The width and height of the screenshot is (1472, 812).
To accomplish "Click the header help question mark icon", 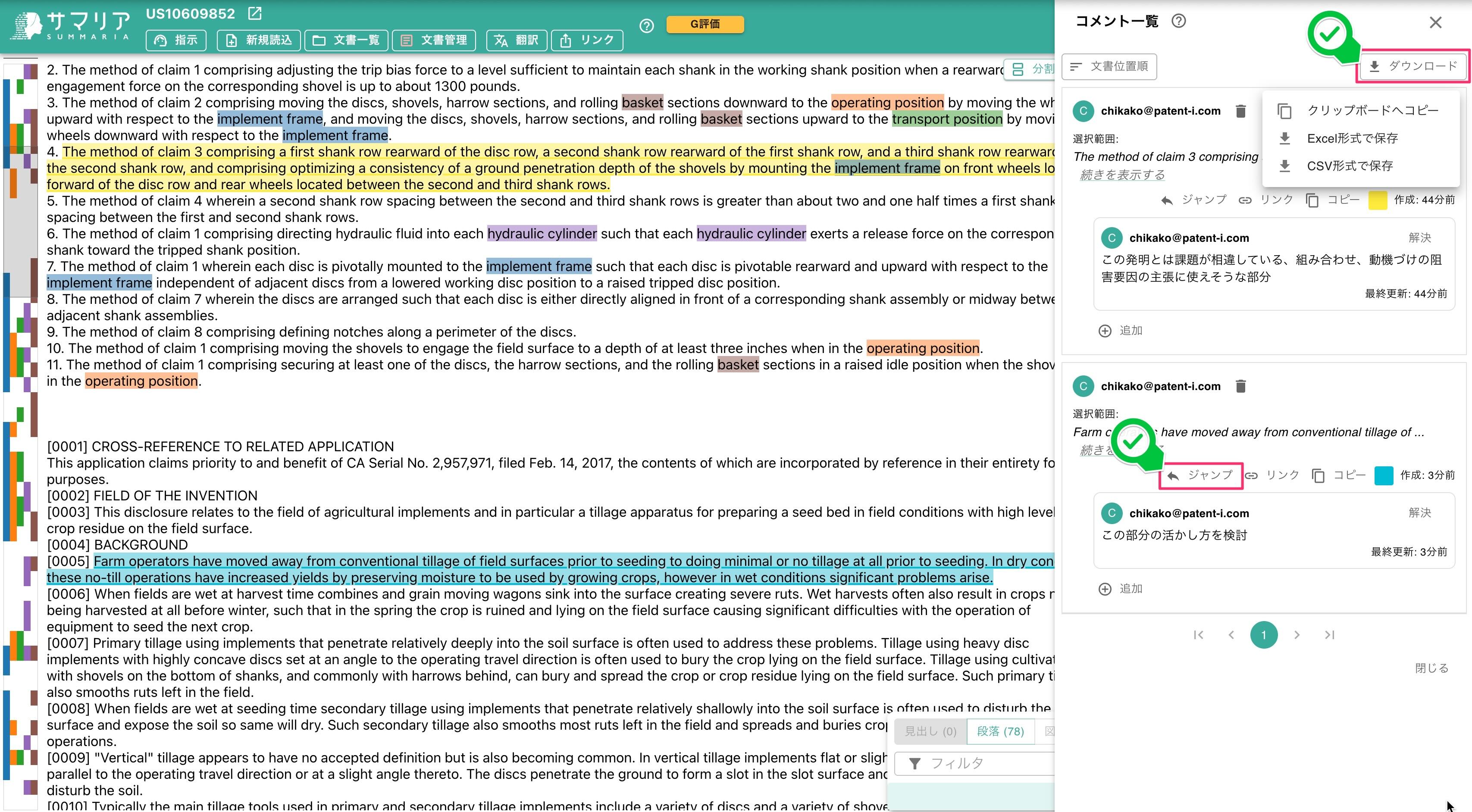I will pos(646,26).
